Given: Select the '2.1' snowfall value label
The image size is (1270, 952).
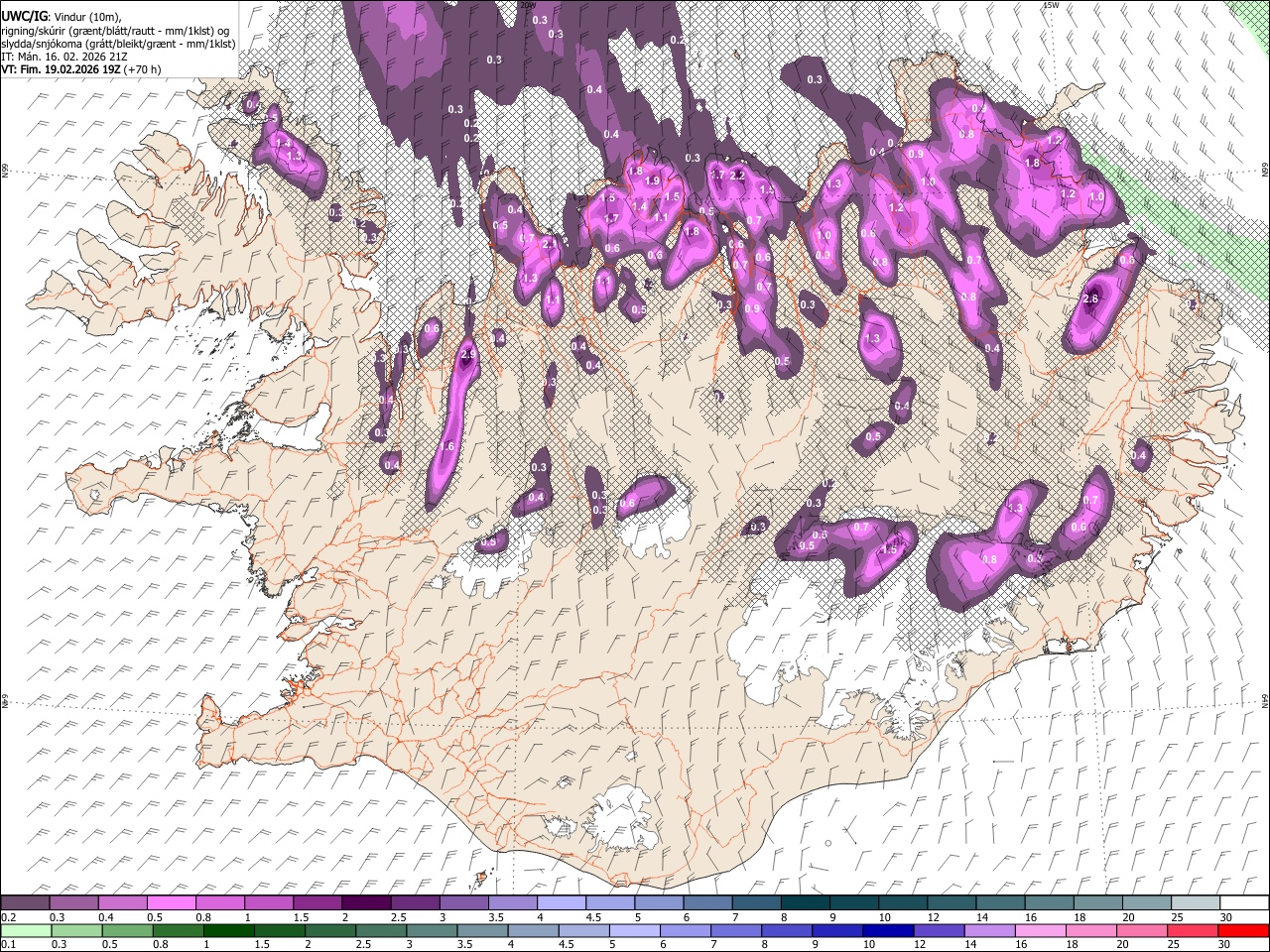Looking at the screenshot, I should pyautogui.click(x=549, y=244).
